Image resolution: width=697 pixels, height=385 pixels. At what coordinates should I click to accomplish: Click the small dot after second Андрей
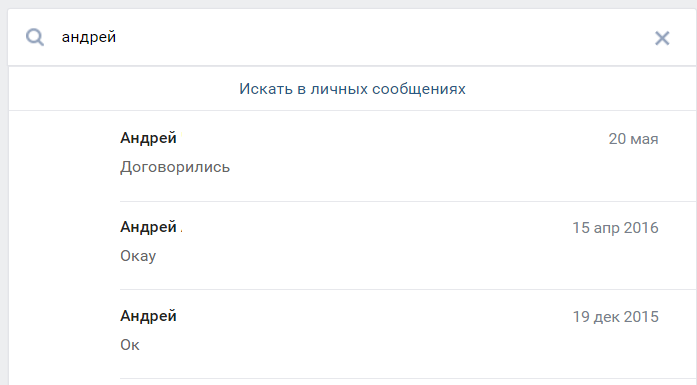(x=181, y=231)
